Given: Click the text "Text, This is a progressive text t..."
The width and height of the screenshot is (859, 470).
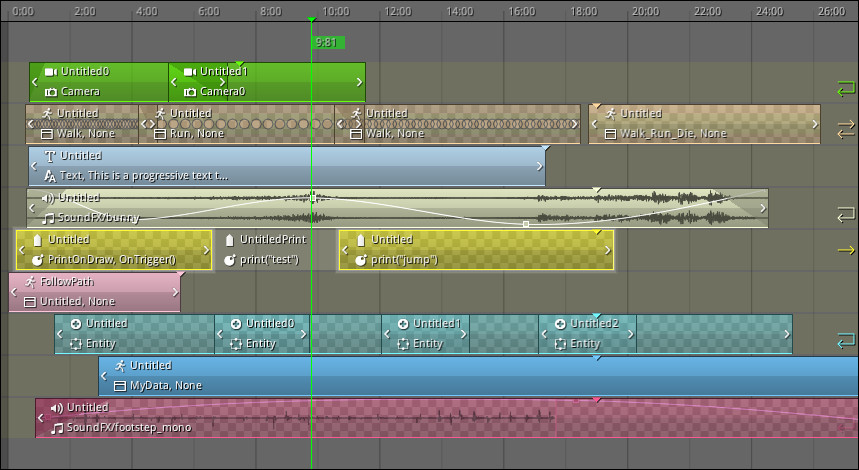Looking at the screenshot, I should [x=144, y=176].
